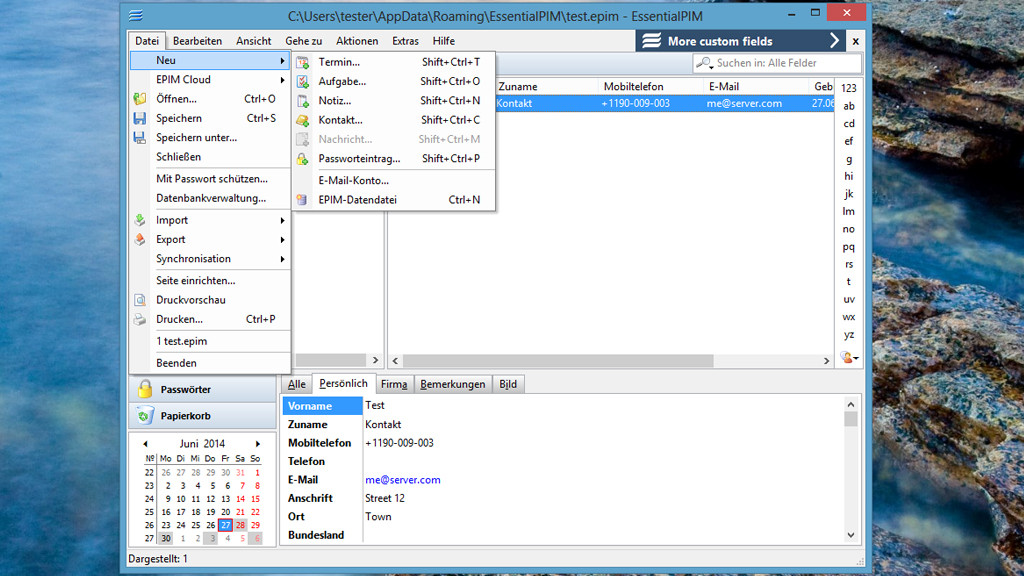The width and height of the screenshot is (1024, 576).
Task: Open the Bearbeiten menu
Action: (197, 41)
